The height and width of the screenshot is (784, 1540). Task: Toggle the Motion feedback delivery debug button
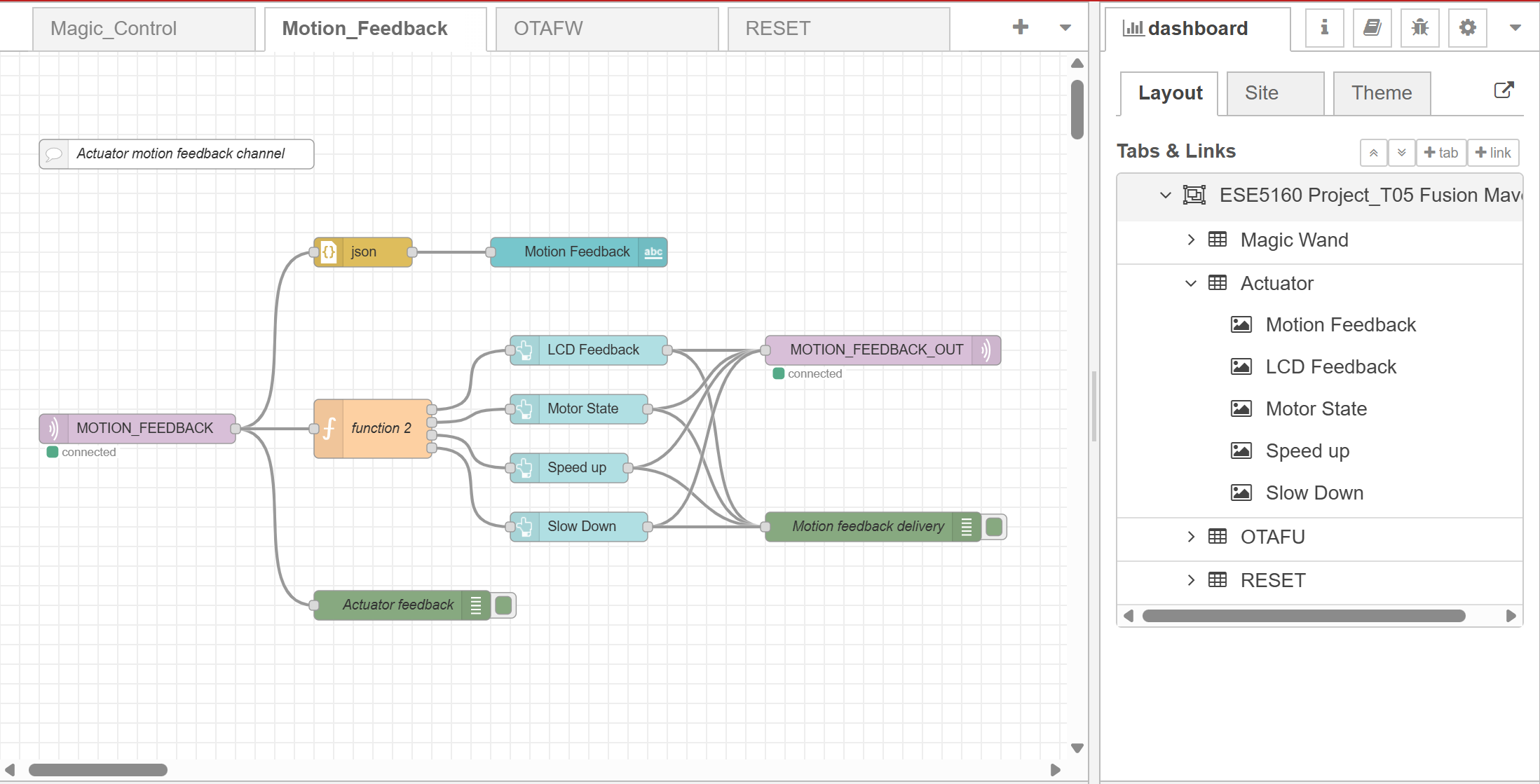tap(994, 527)
